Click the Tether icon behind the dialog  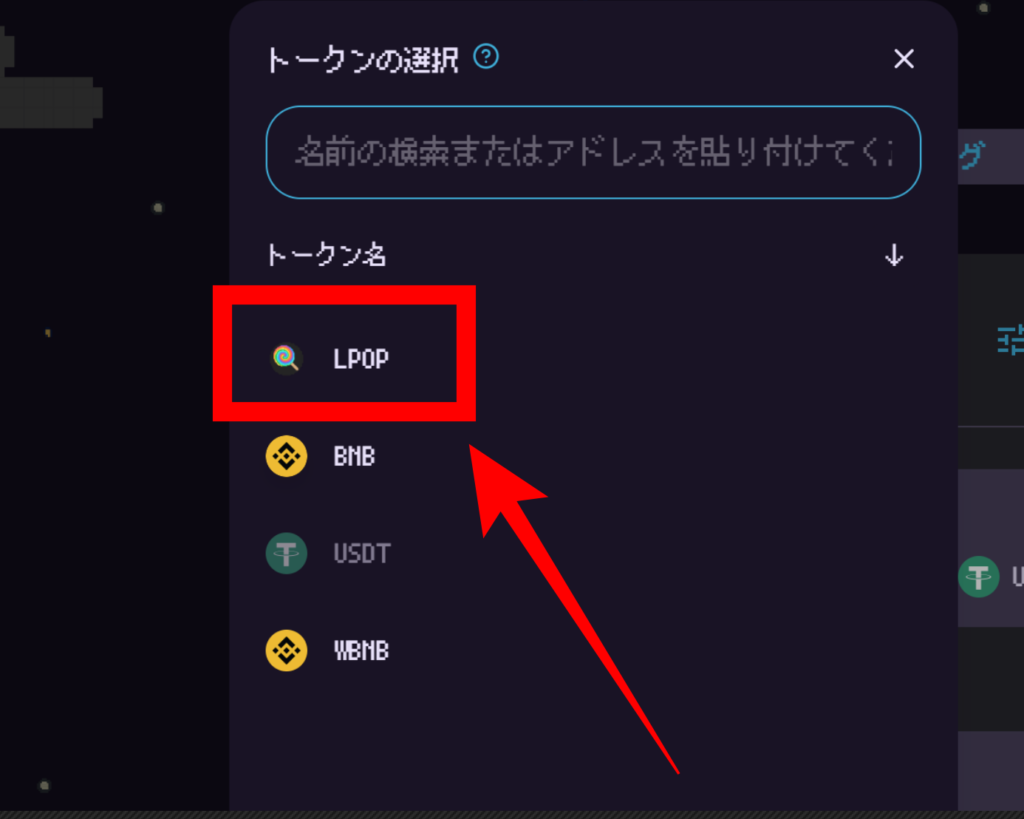[x=978, y=577]
